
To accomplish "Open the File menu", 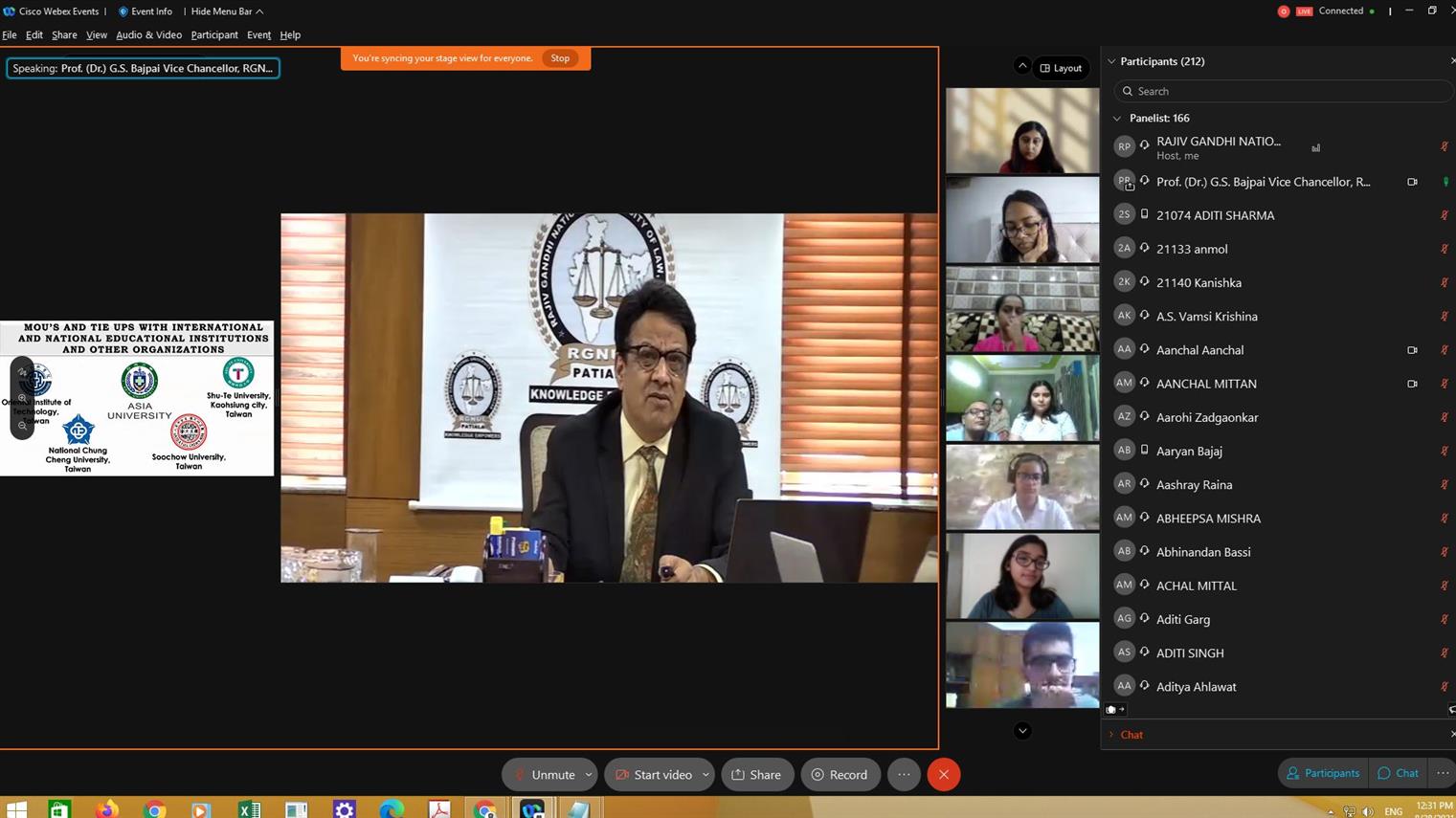I will tap(10, 35).
